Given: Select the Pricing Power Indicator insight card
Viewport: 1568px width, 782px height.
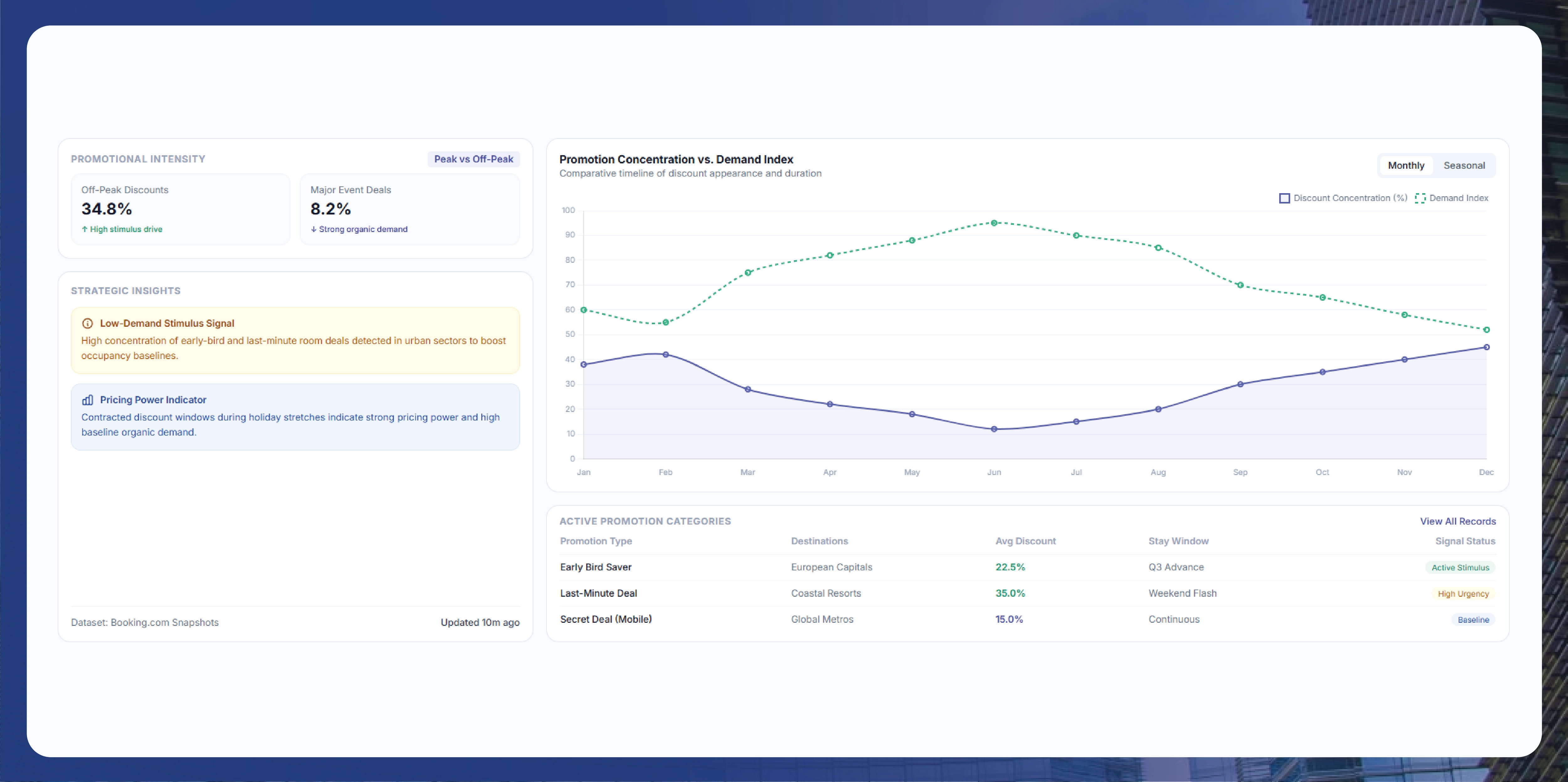Looking at the screenshot, I should (295, 417).
